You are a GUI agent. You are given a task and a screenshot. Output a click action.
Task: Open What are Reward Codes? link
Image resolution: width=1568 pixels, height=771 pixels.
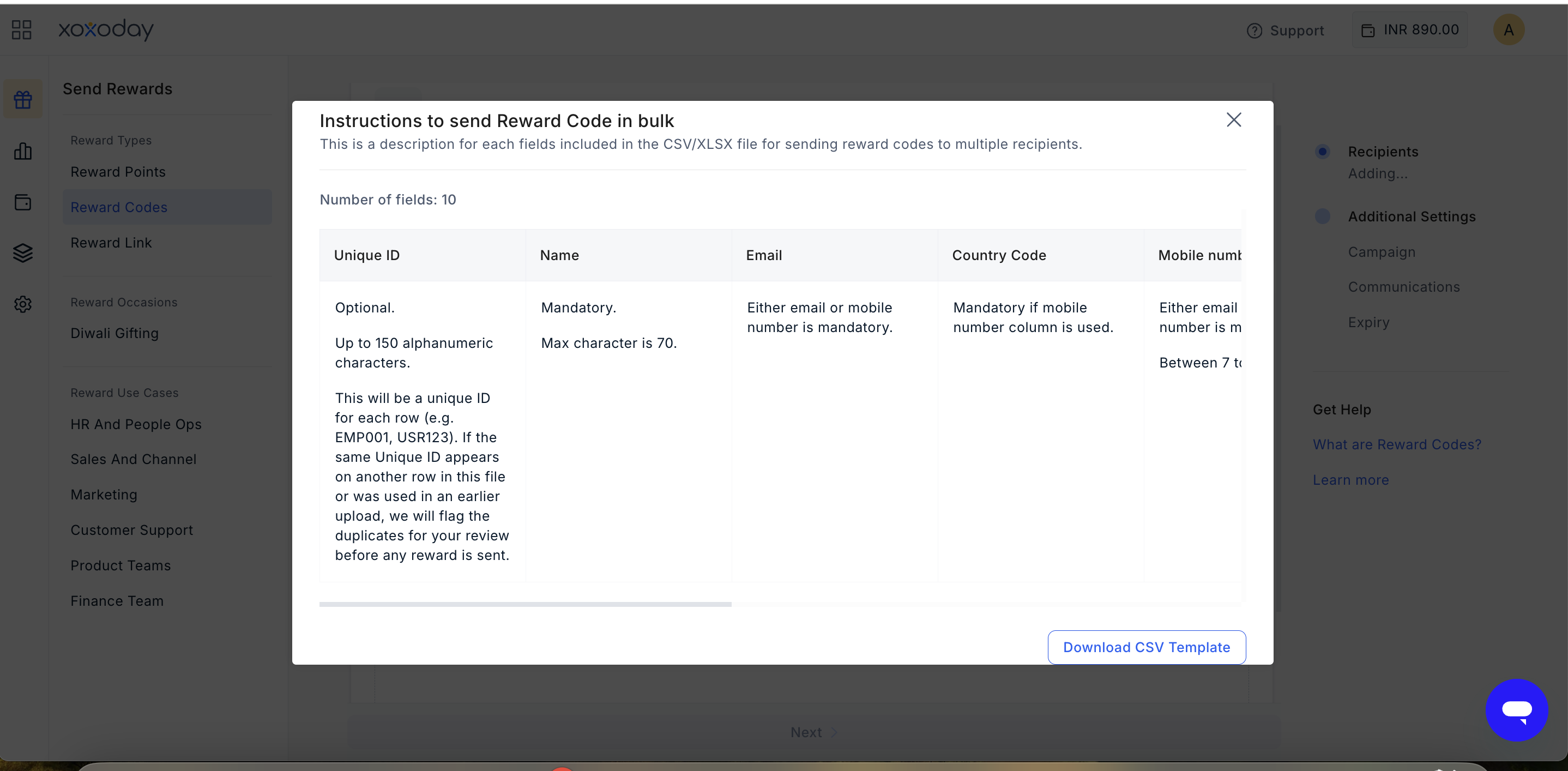coord(1397,445)
